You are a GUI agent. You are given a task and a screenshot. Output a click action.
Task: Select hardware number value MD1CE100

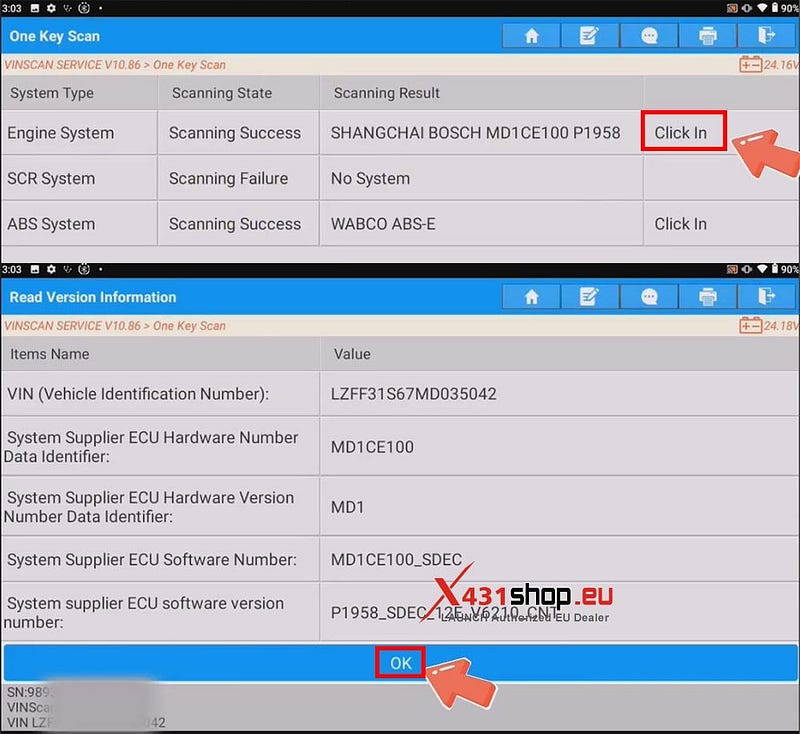tap(372, 447)
